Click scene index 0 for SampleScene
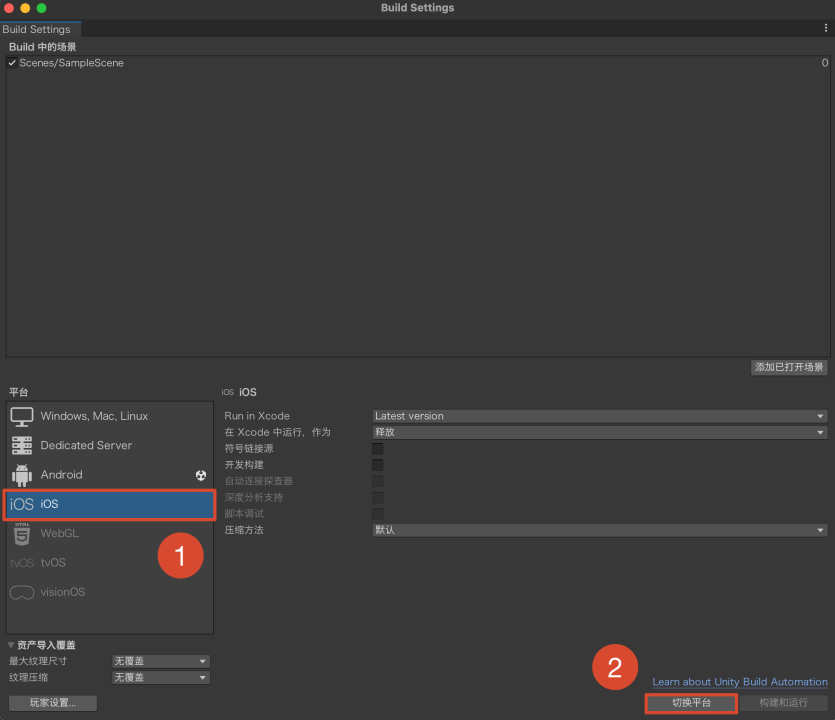 (x=824, y=63)
